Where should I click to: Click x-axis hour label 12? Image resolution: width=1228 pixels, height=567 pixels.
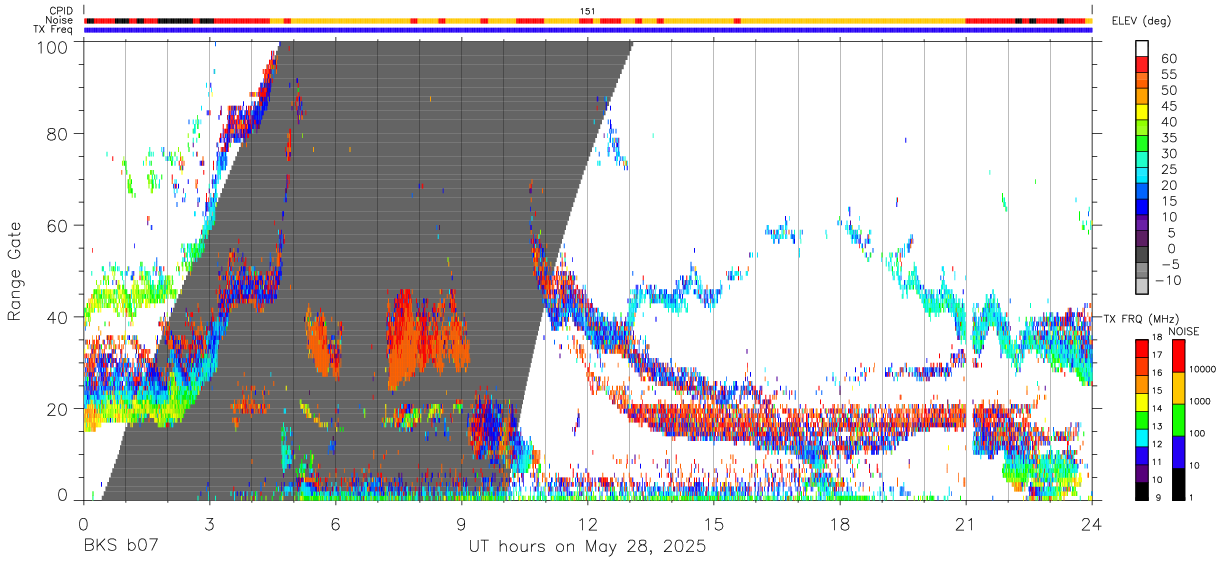pos(587,523)
